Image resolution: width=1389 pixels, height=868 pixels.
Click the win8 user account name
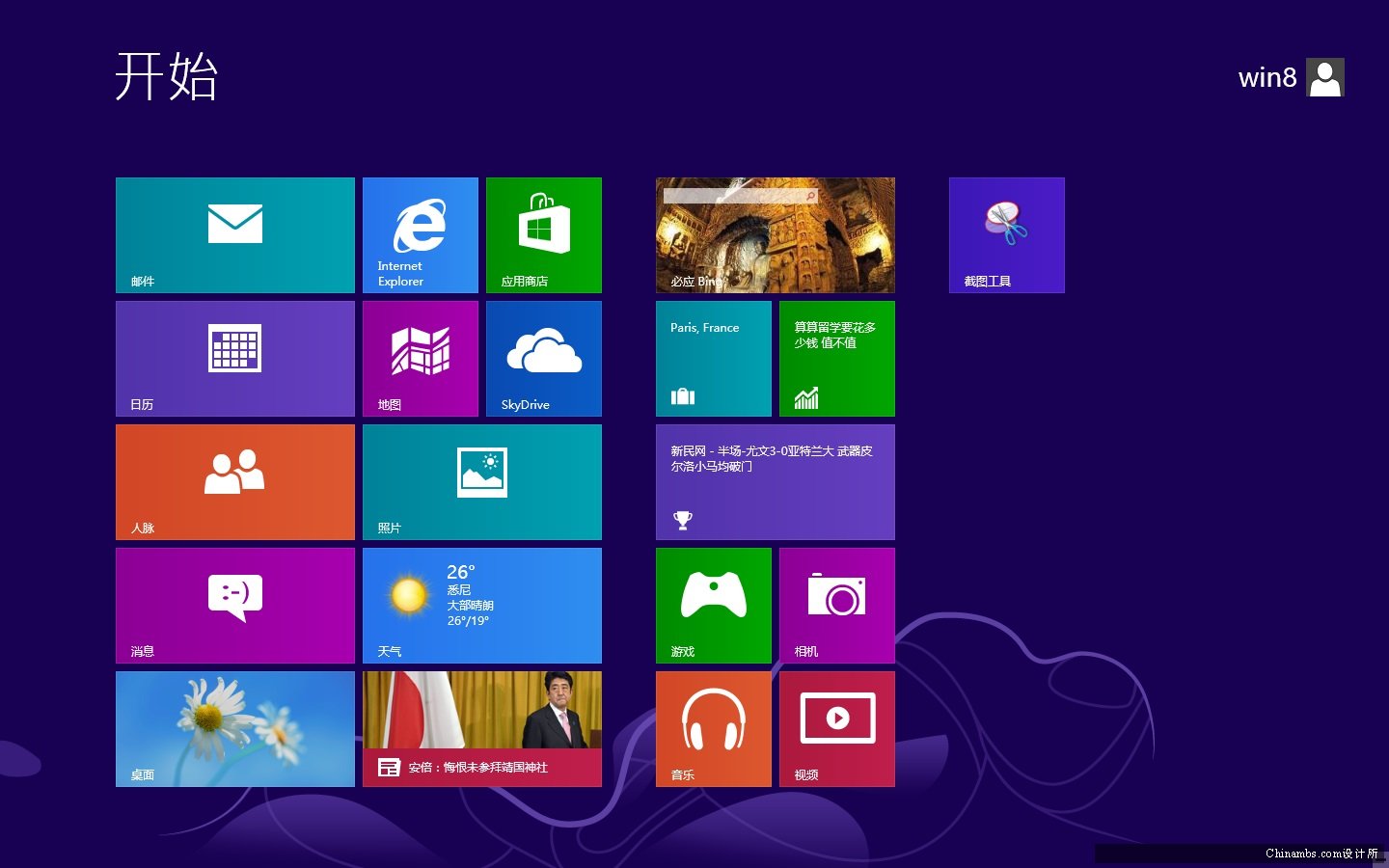coord(1267,77)
